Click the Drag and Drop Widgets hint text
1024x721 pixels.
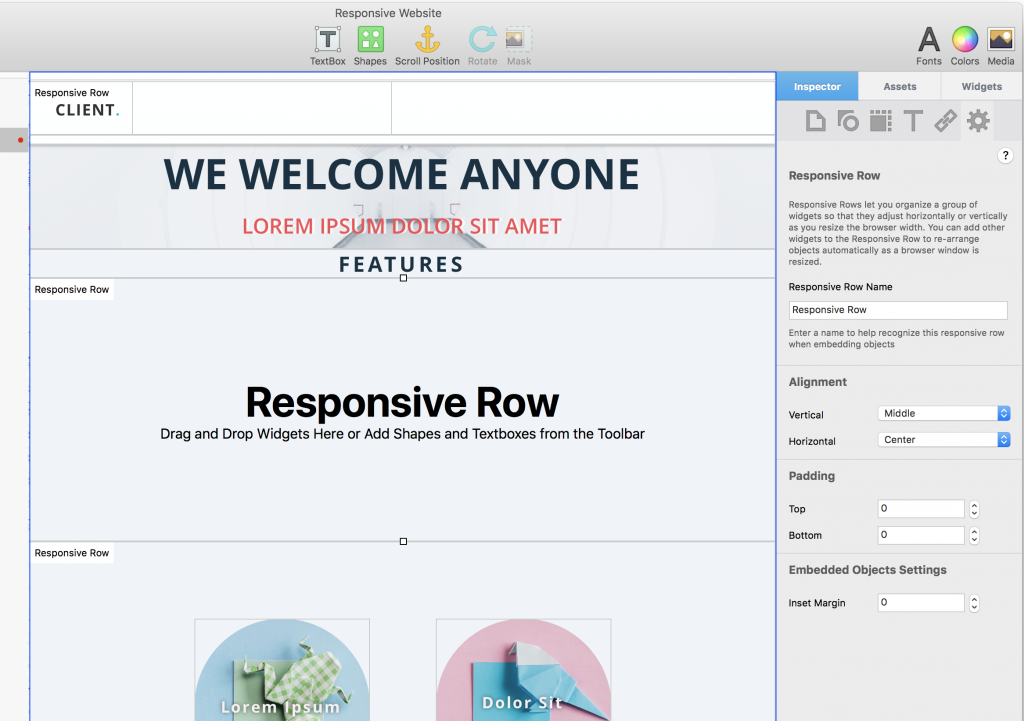pyautogui.click(x=402, y=434)
